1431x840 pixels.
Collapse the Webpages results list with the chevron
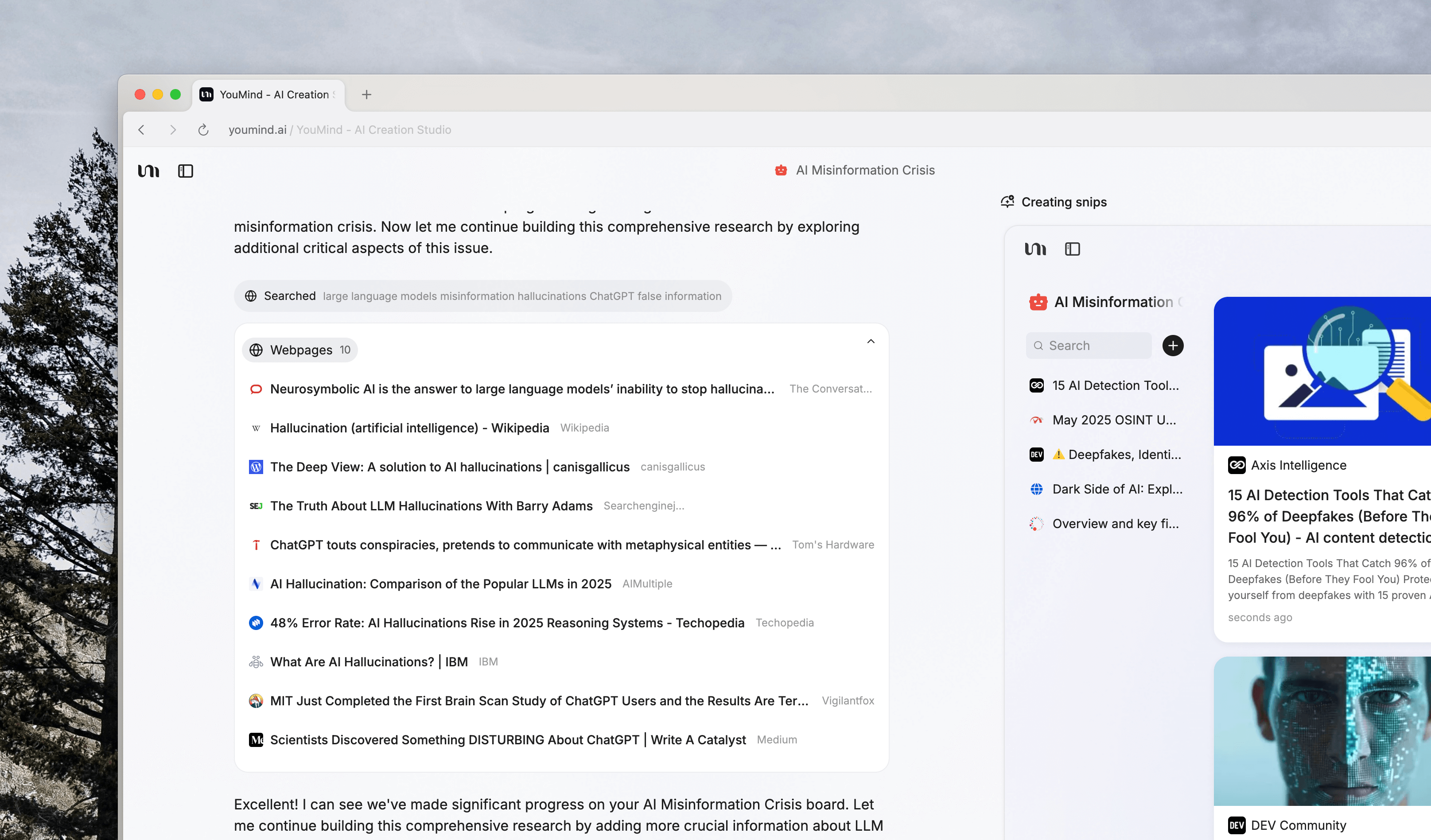(871, 341)
